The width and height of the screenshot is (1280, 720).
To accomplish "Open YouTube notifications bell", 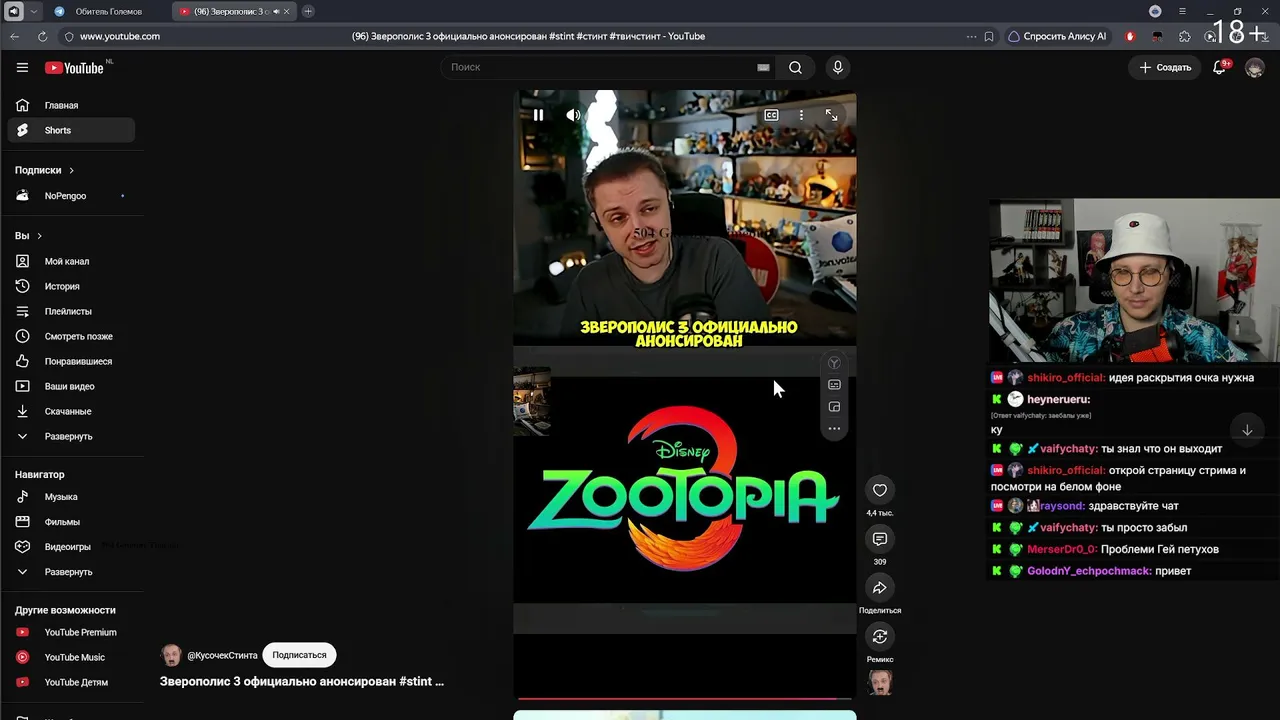I will click(1219, 67).
